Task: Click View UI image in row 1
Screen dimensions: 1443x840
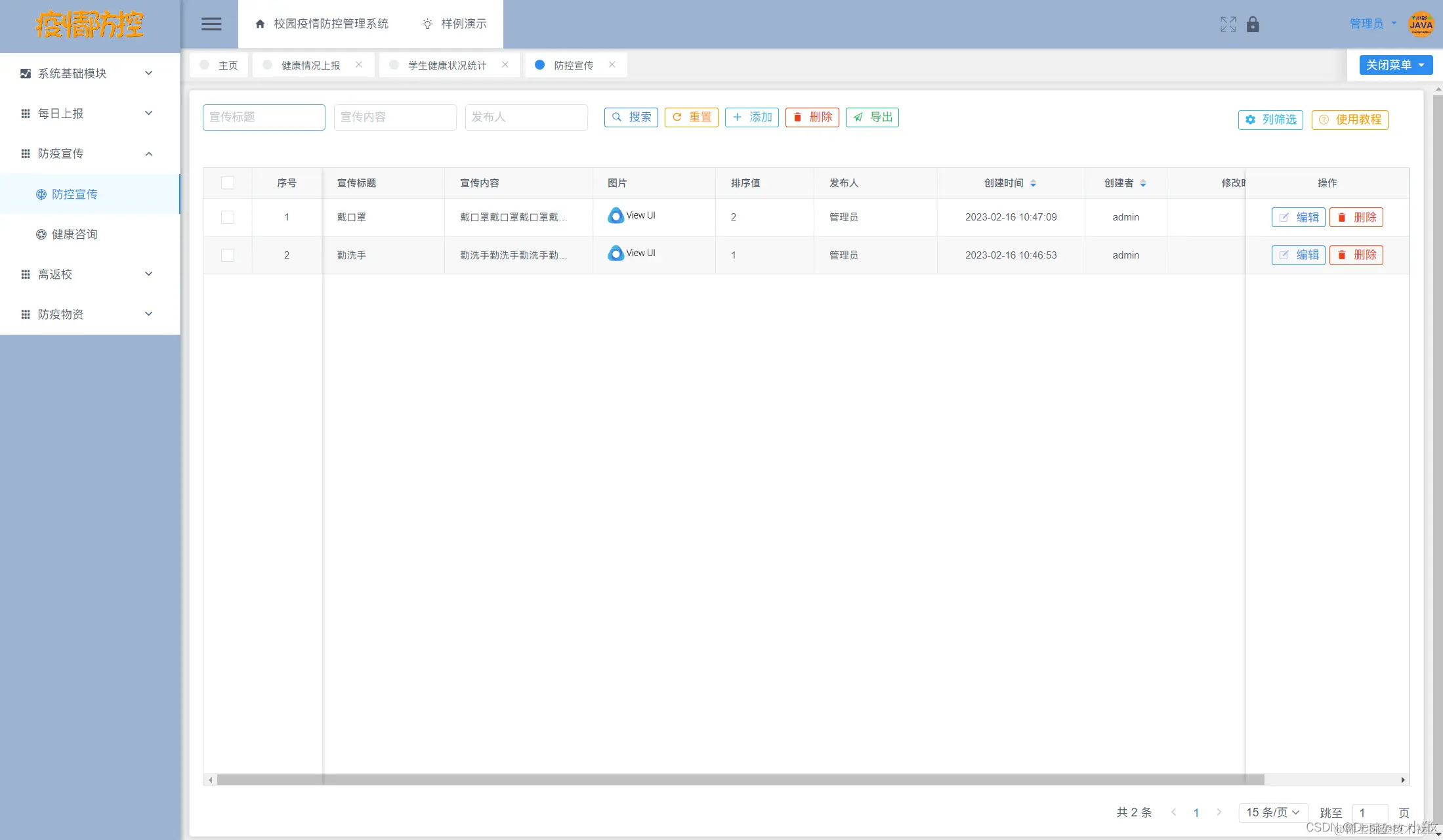Action: click(631, 215)
